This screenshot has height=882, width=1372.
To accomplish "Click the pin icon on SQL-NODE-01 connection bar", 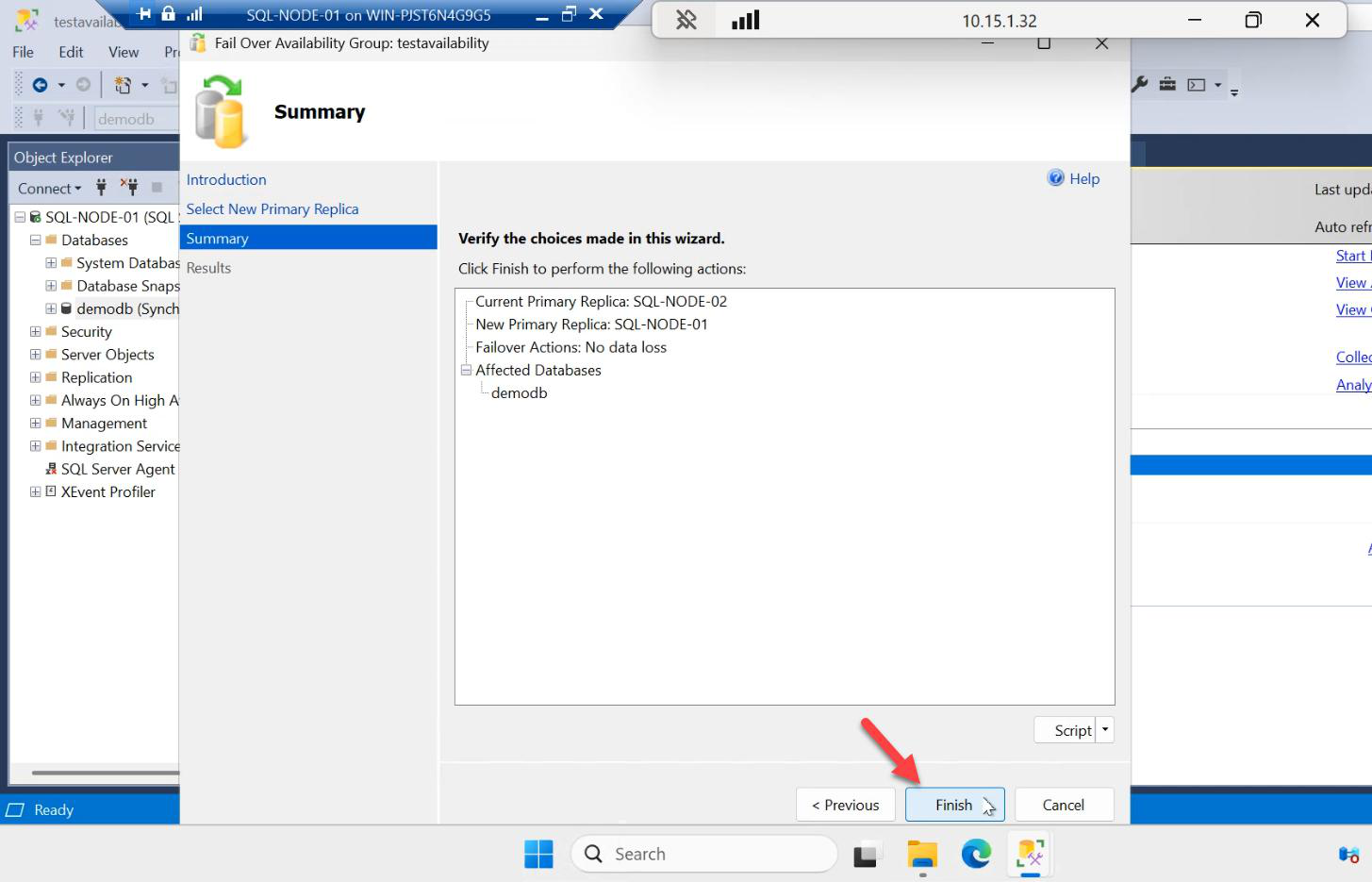I will click(x=144, y=13).
